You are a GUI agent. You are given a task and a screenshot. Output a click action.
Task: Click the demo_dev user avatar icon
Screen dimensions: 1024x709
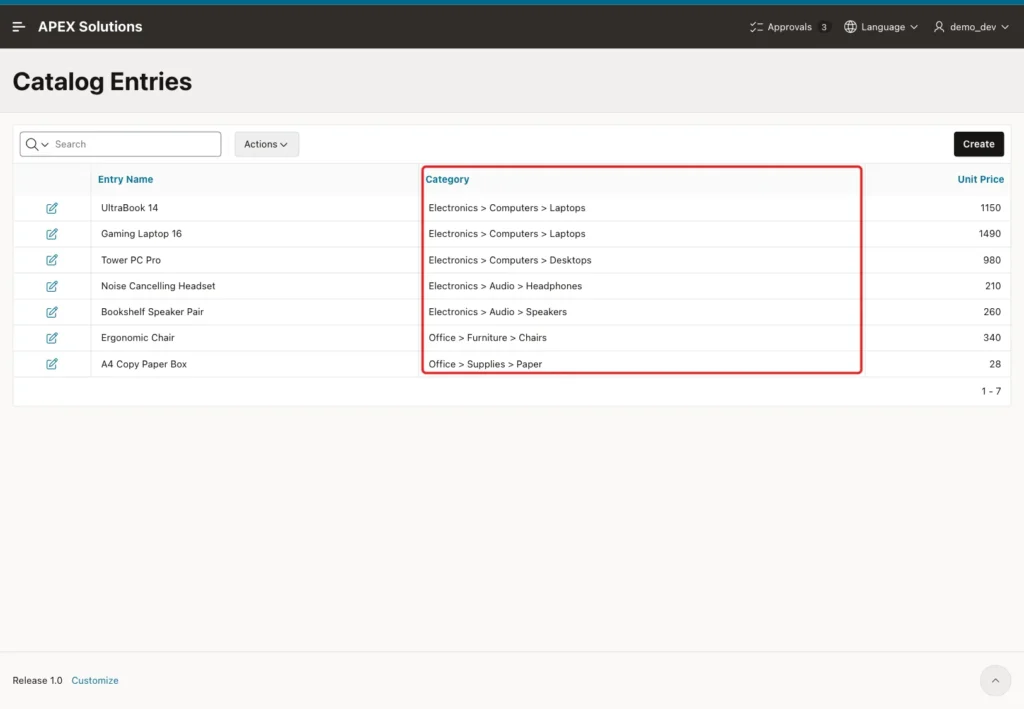(939, 27)
